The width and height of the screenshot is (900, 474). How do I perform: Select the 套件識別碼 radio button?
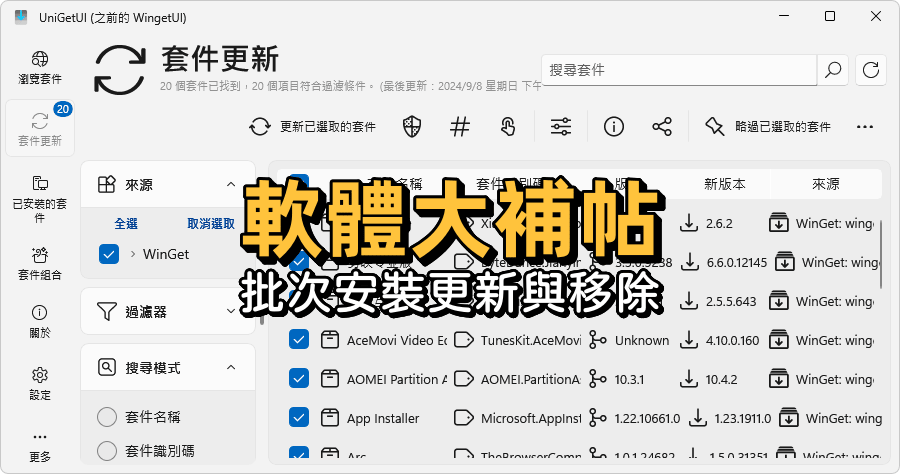point(107,451)
